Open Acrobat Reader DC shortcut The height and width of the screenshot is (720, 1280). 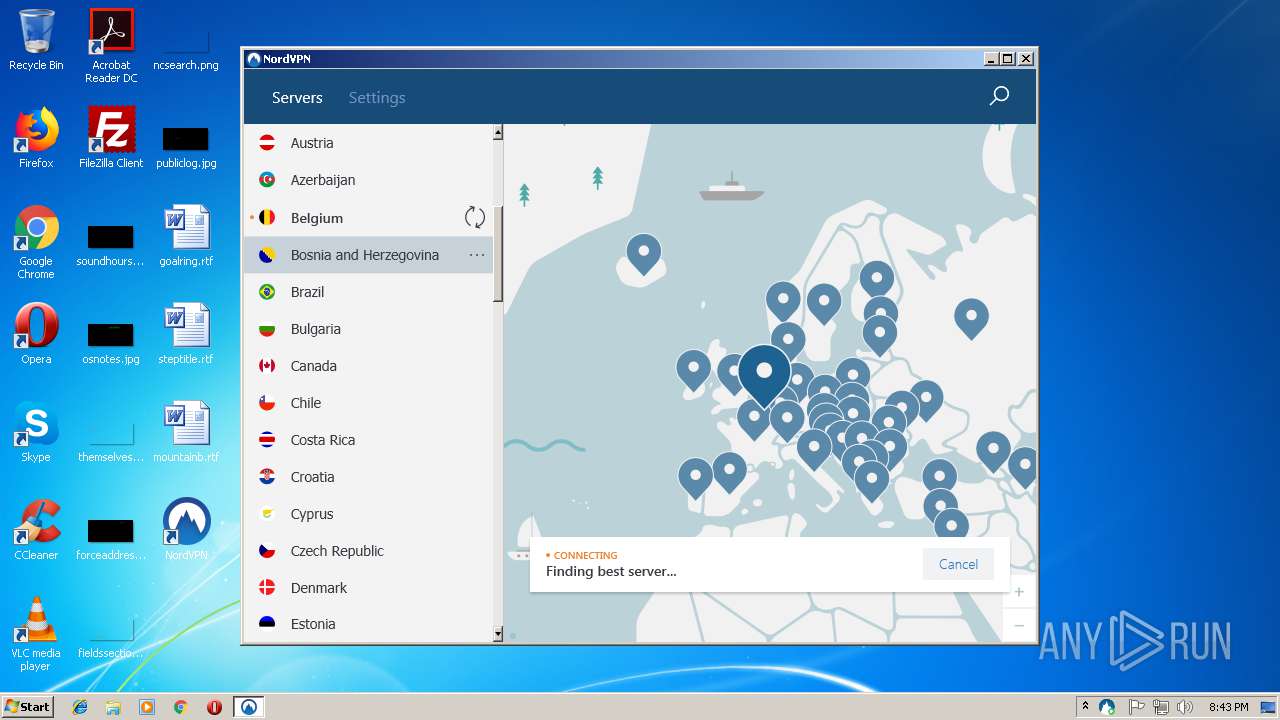click(111, 45)
